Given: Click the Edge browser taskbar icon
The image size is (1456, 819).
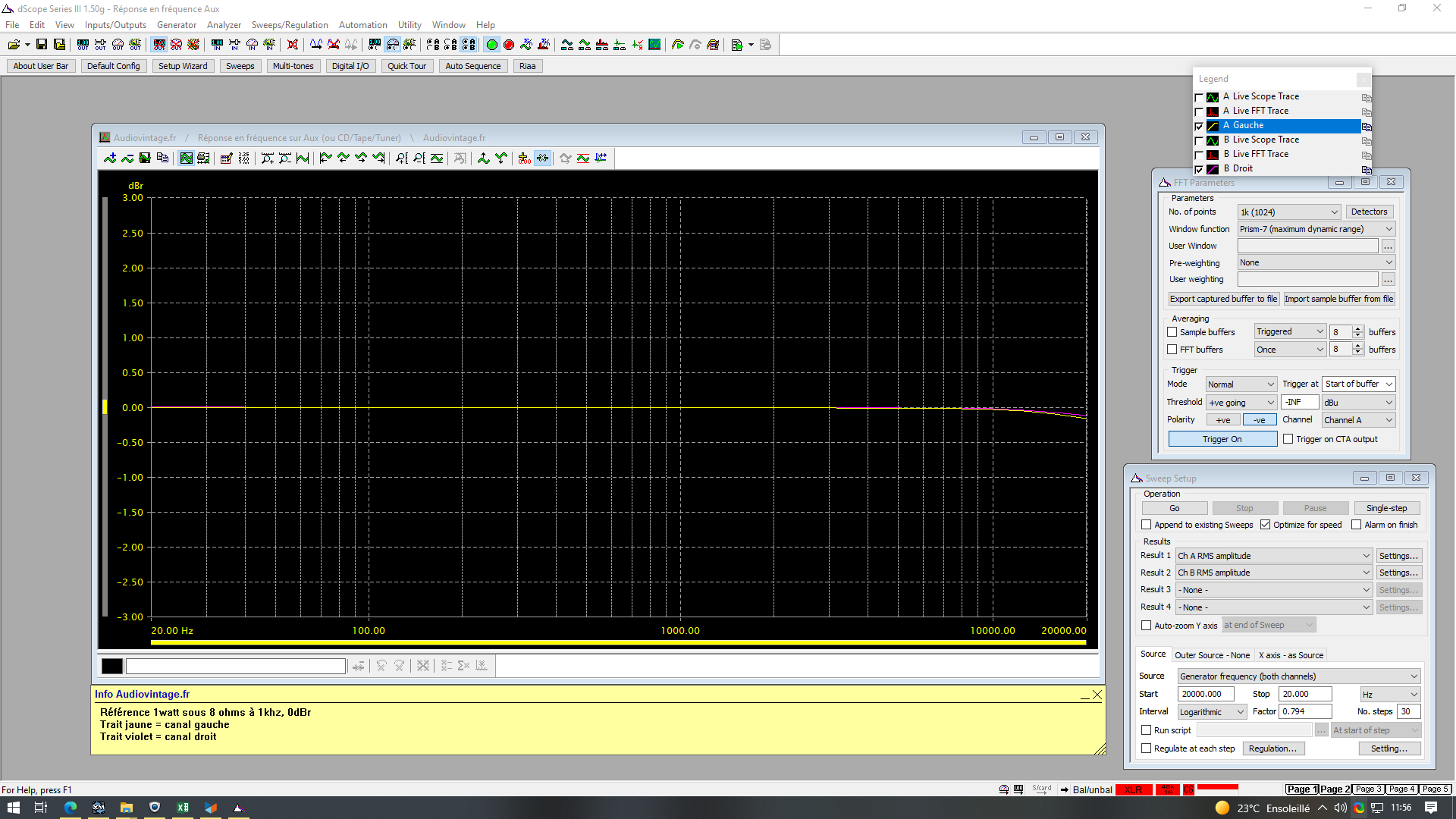Looking at the screenshot, I should click(71, 808).
